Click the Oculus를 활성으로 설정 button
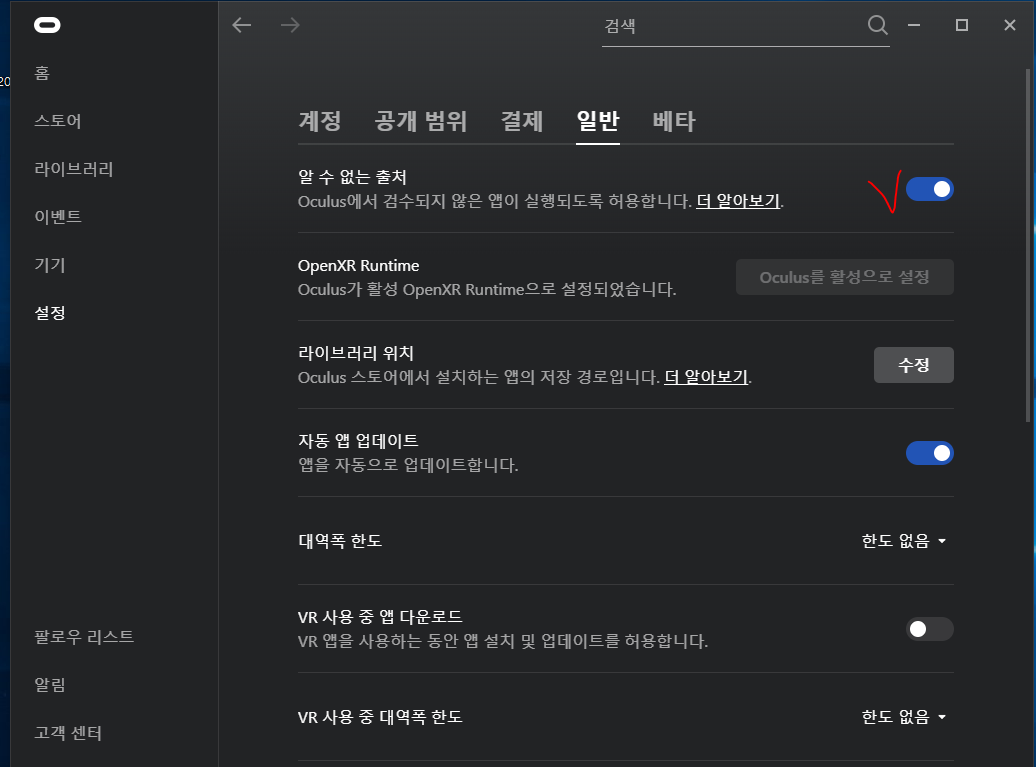Viewport: 1036px width, 767px height. coord(844,277)
